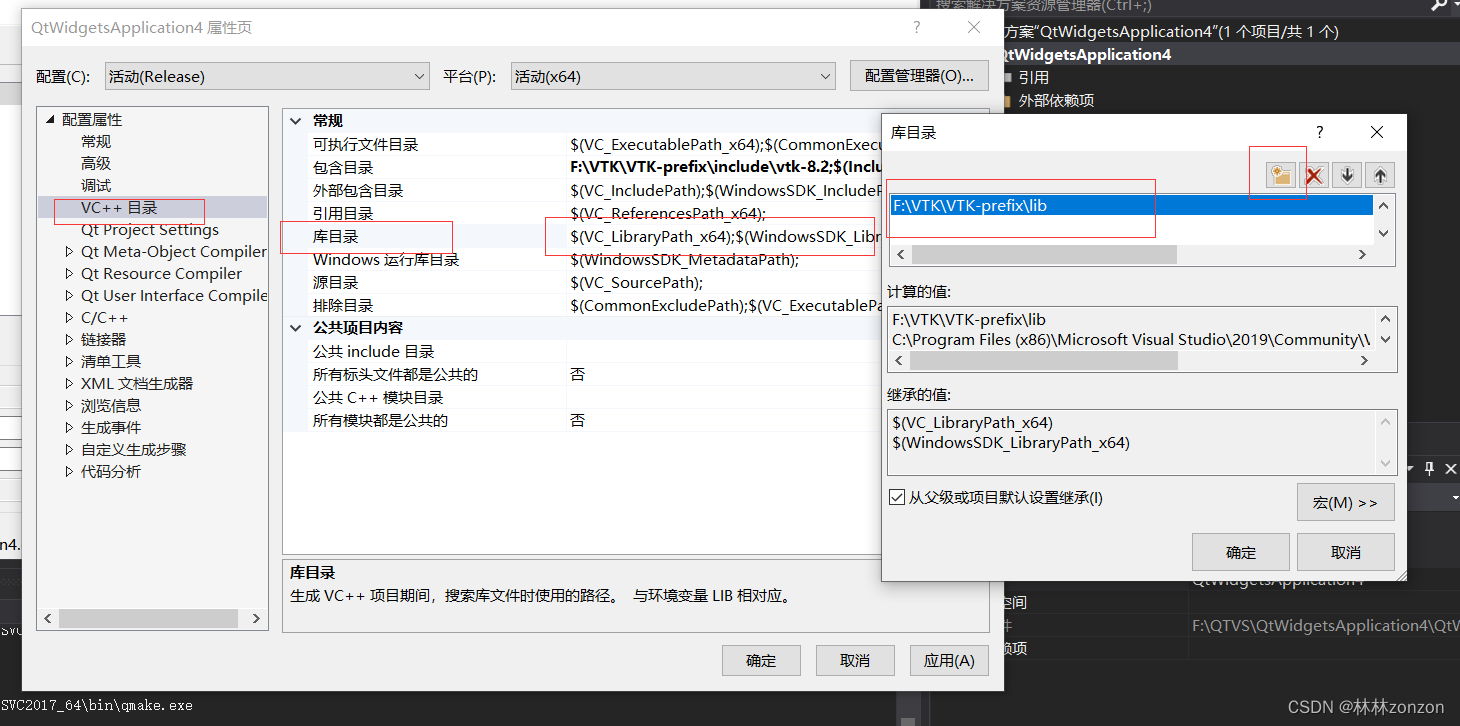Screen dimensions: 1460x726
Task: Open 配置管理器 from the top right button
Action: pyautogui.click(x=918, y=75)
